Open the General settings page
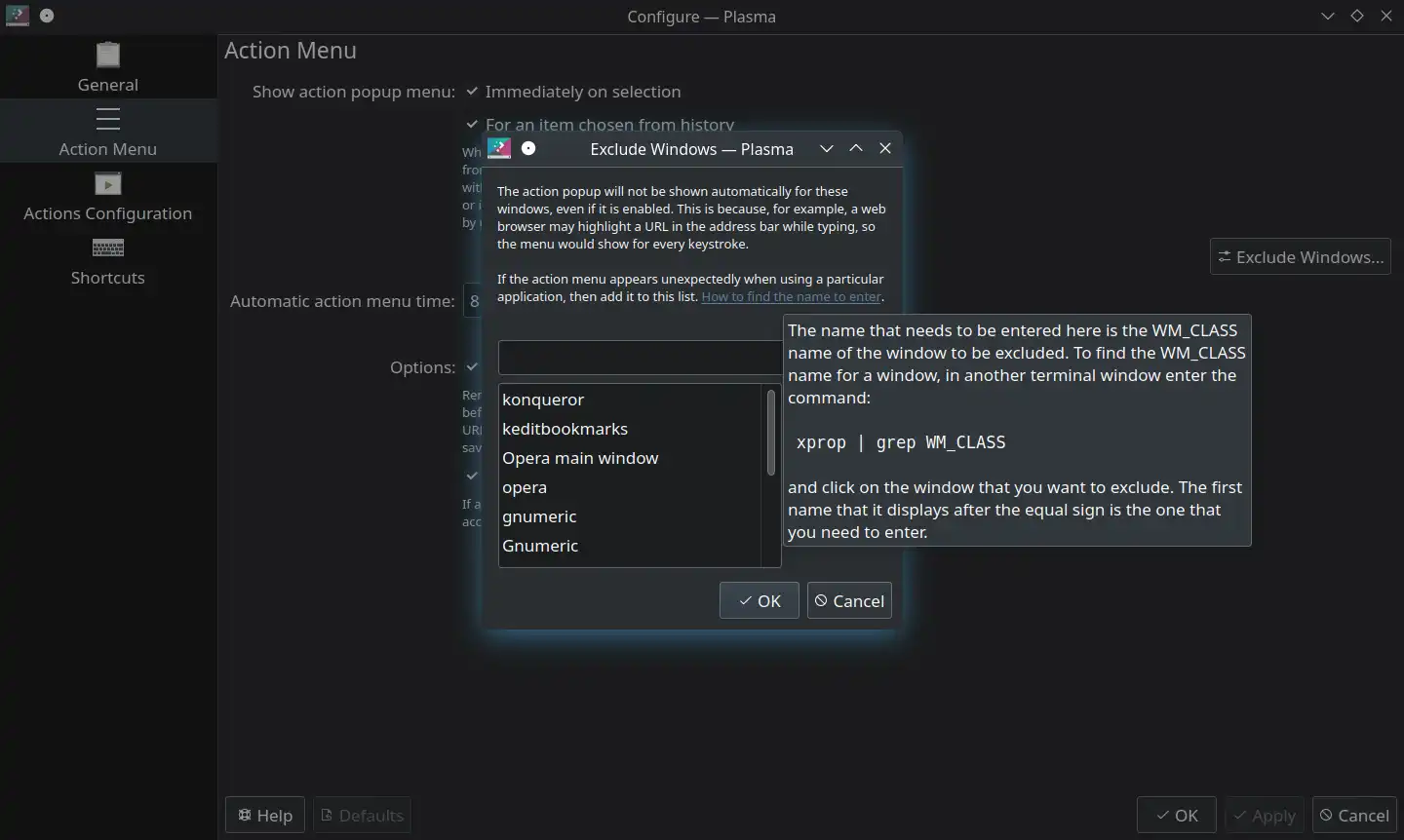The height and width of the screenshot is (840, 1404). [107, 66]
